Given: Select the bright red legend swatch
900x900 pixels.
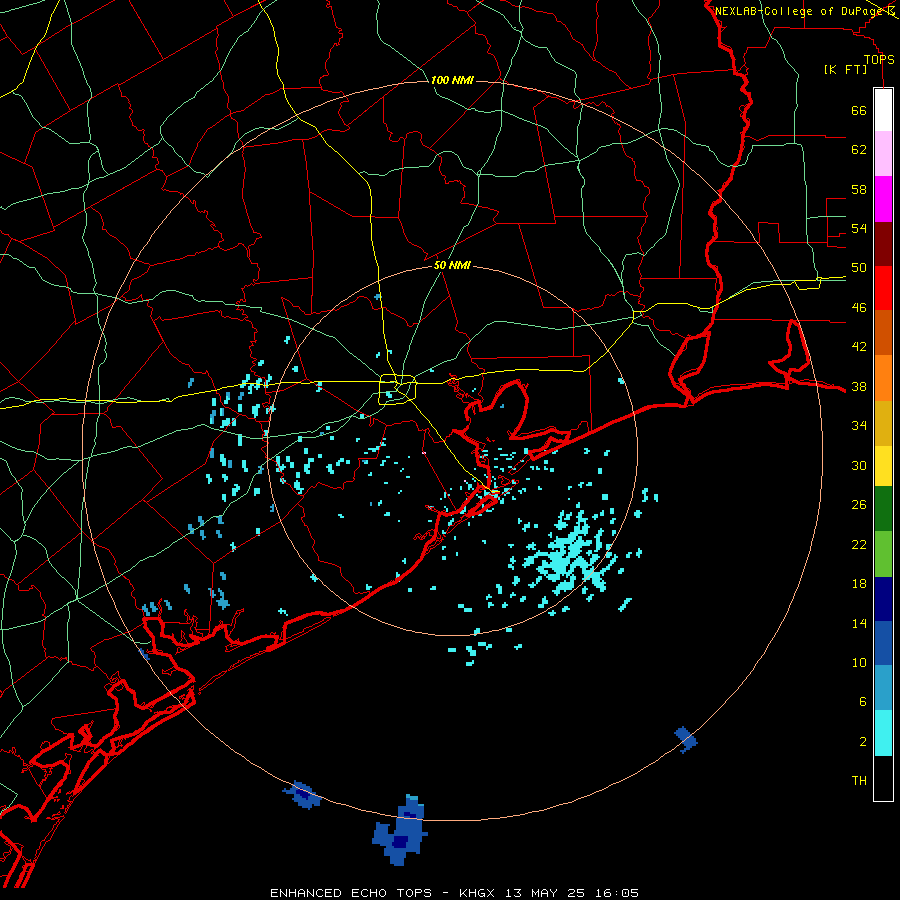Looking at the screenshot, I should pos(883,288).
